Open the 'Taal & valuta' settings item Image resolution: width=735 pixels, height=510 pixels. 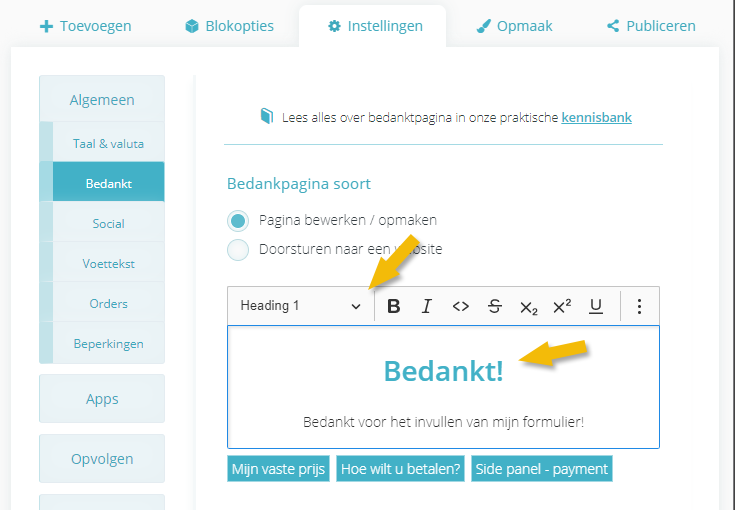coord(108,143)
